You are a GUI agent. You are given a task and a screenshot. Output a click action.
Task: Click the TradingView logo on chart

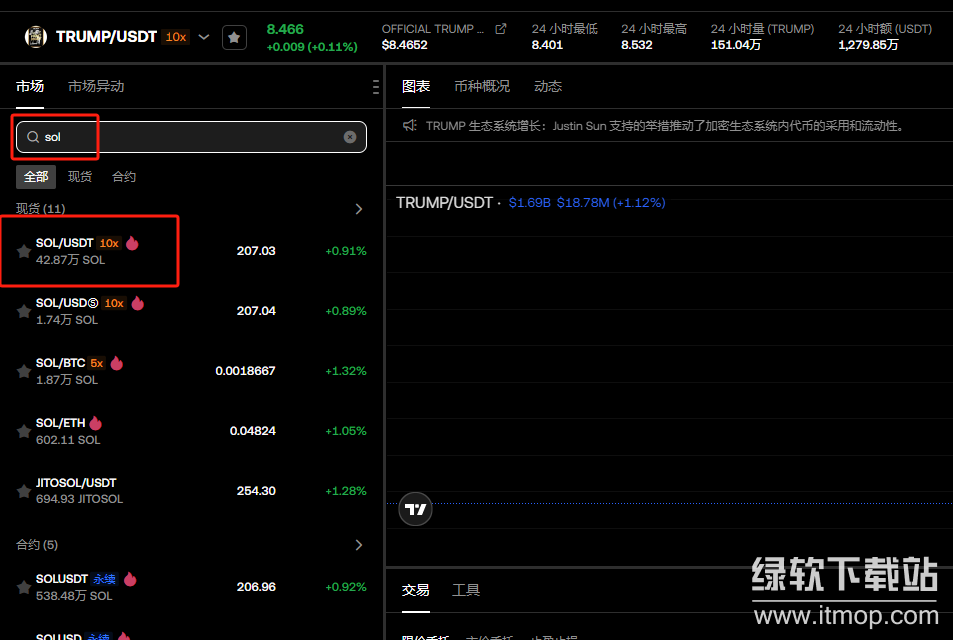click(415, 509)
